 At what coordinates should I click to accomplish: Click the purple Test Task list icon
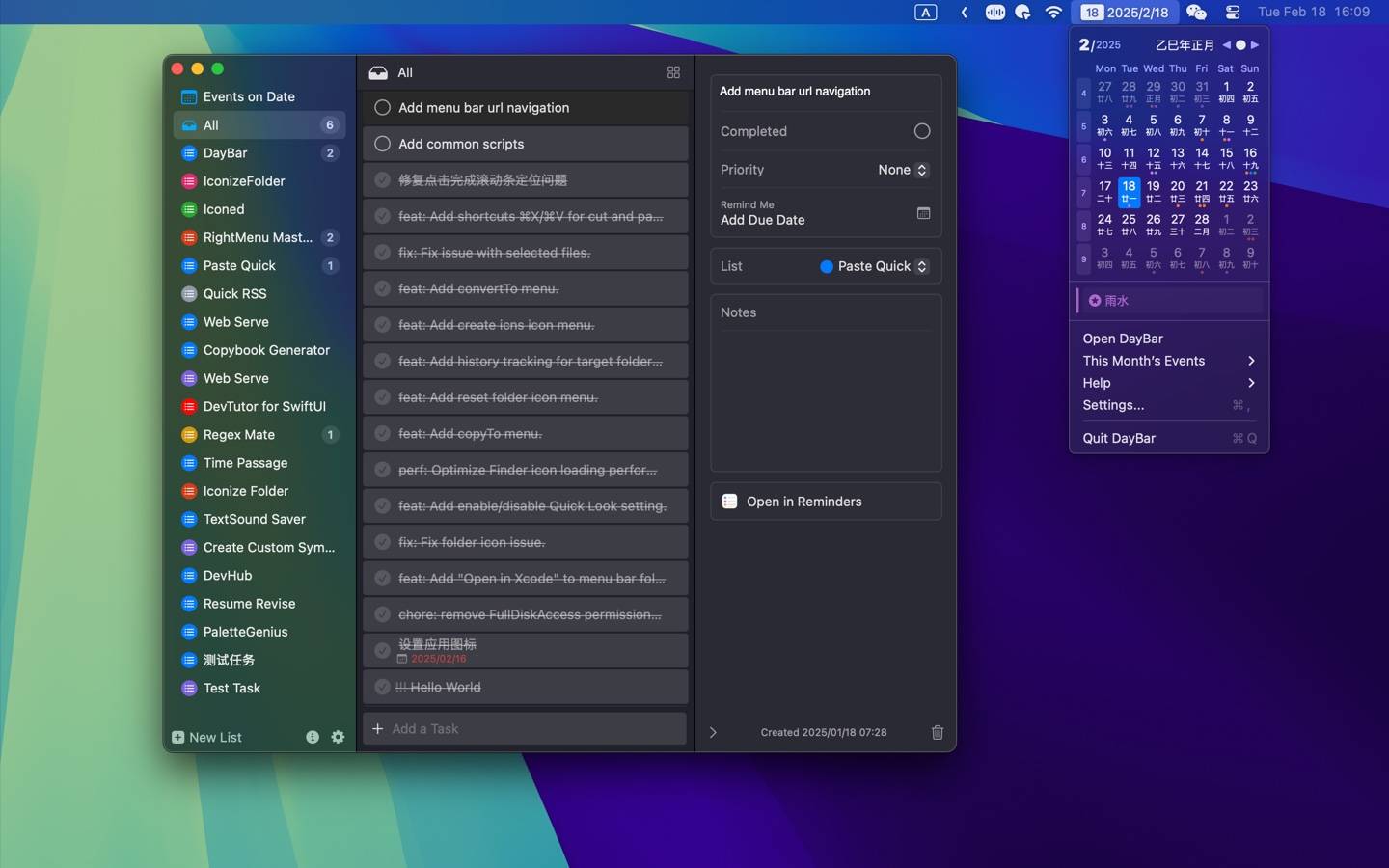click(x=189, y=689)
